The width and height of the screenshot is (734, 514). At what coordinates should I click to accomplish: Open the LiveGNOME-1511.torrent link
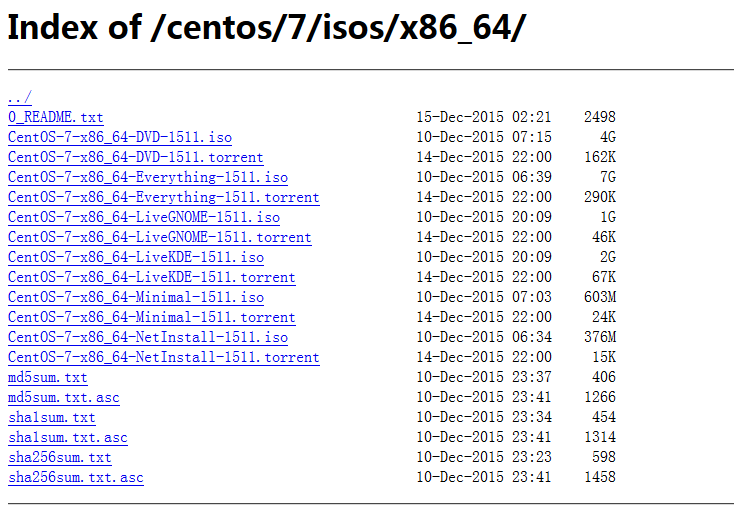160,237
